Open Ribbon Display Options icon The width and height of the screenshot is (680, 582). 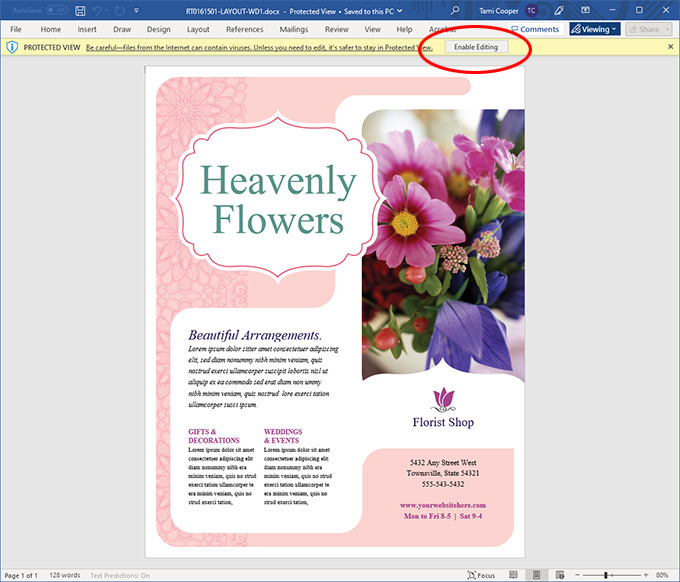point(585,10)
